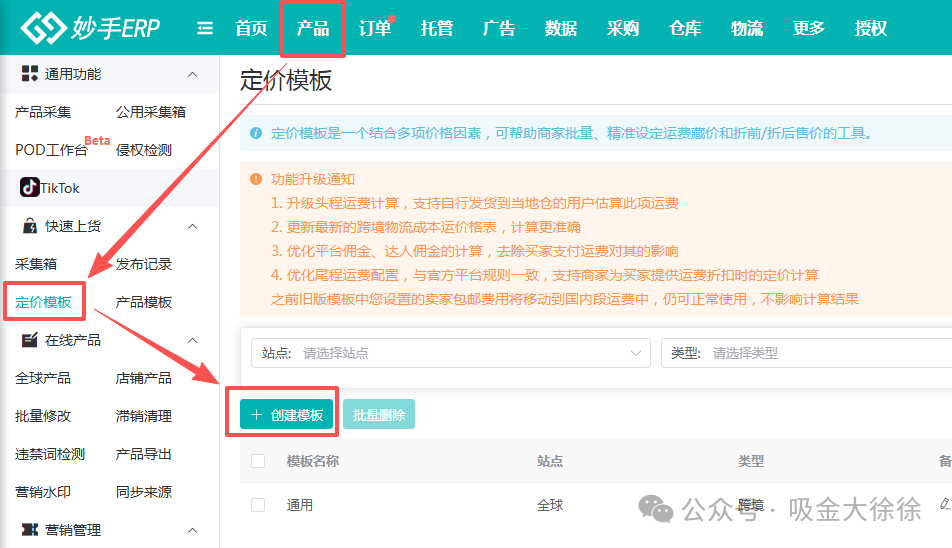Collapse the 在线产品 section chevron
The image size is (952, 548).
click(192, 340)
